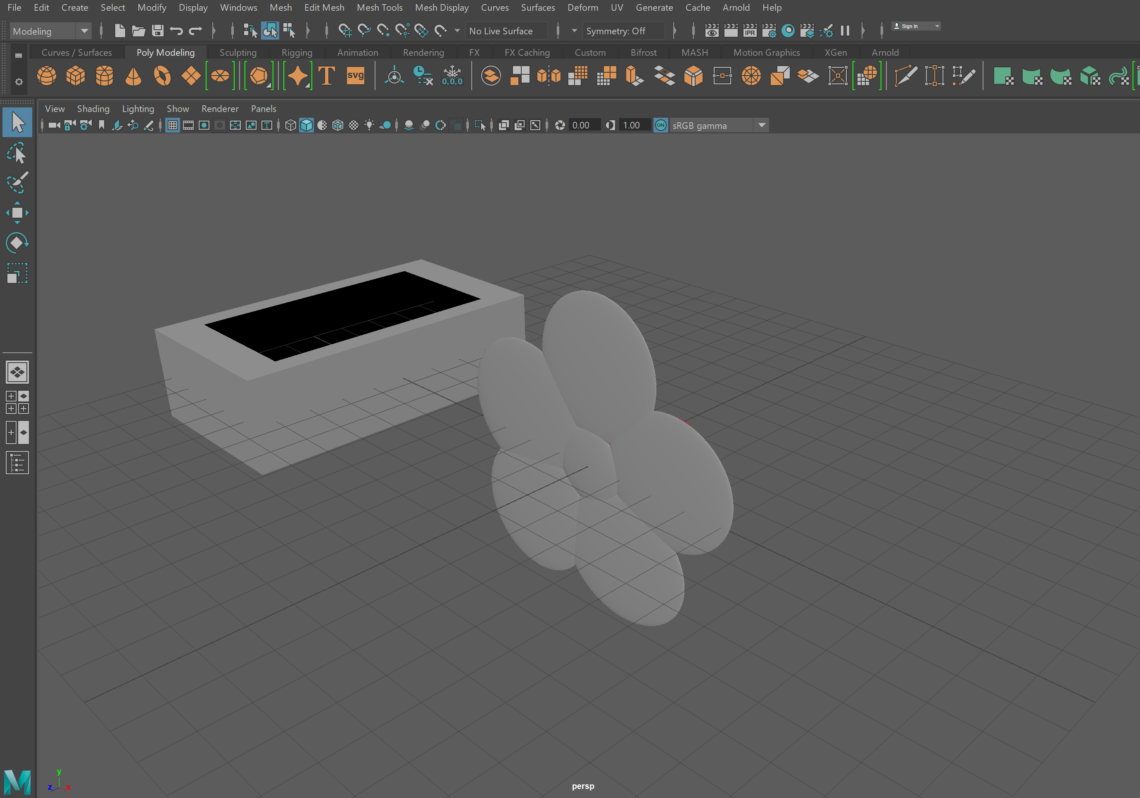Toggle use all lights bulb button
This screenshot has height=798, width=1140.
[x=369, y=125]
